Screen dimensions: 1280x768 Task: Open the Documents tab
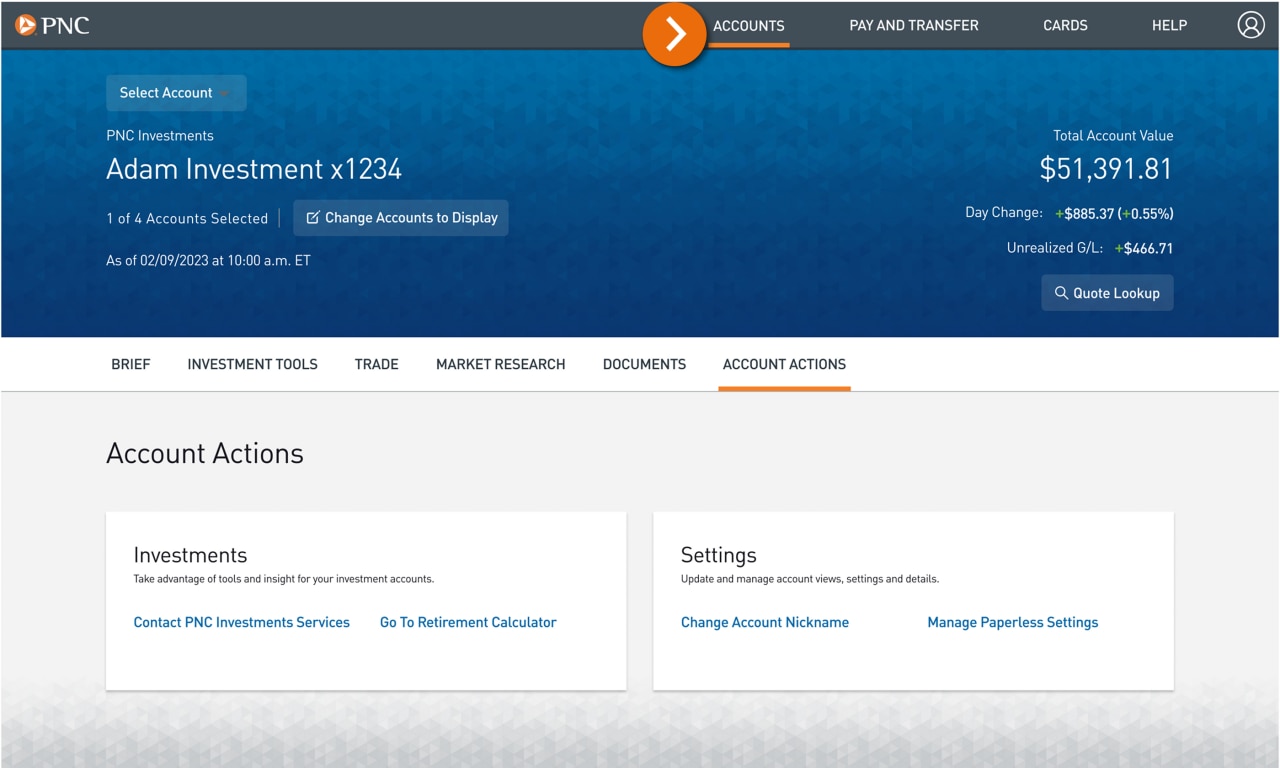pos(644,364)
